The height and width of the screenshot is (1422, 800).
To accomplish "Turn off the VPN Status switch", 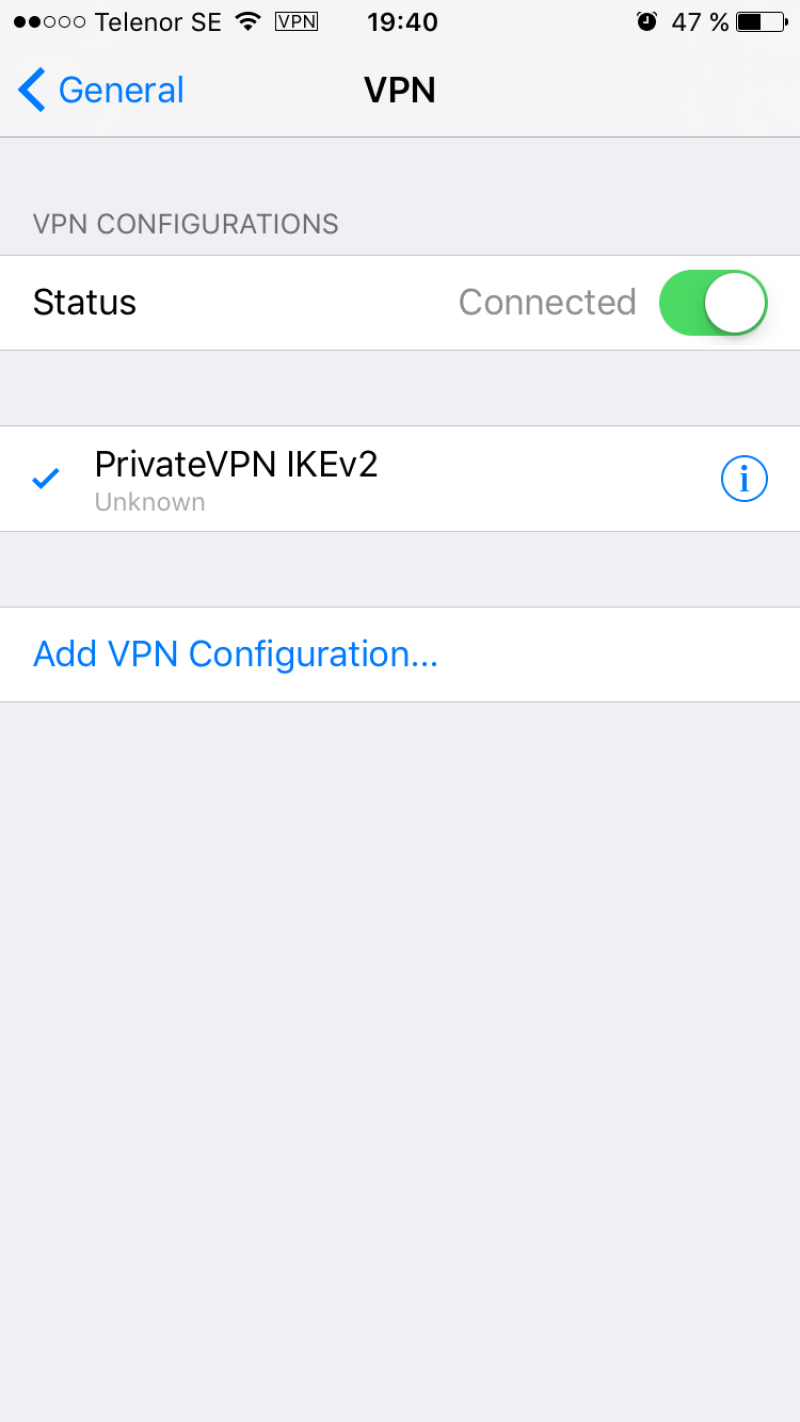I will (x=712, y=302).
